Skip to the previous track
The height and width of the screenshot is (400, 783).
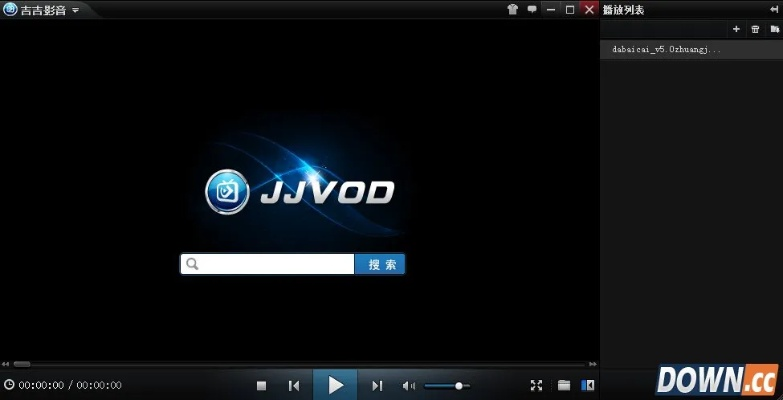[x=294, y=385]
